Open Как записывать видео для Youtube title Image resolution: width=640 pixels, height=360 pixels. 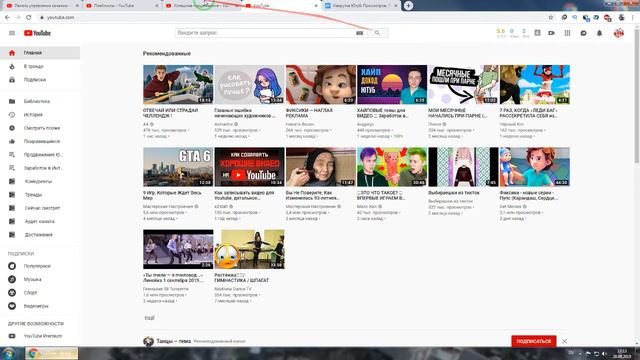coord(244,195)
